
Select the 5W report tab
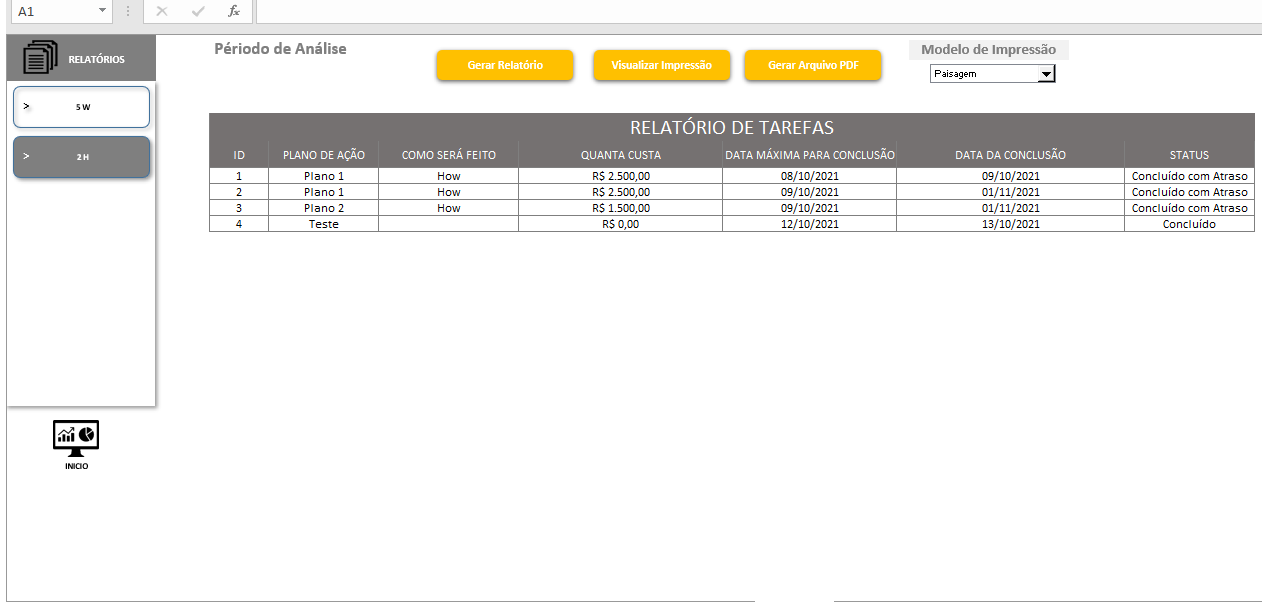click(x=82, y=107)
